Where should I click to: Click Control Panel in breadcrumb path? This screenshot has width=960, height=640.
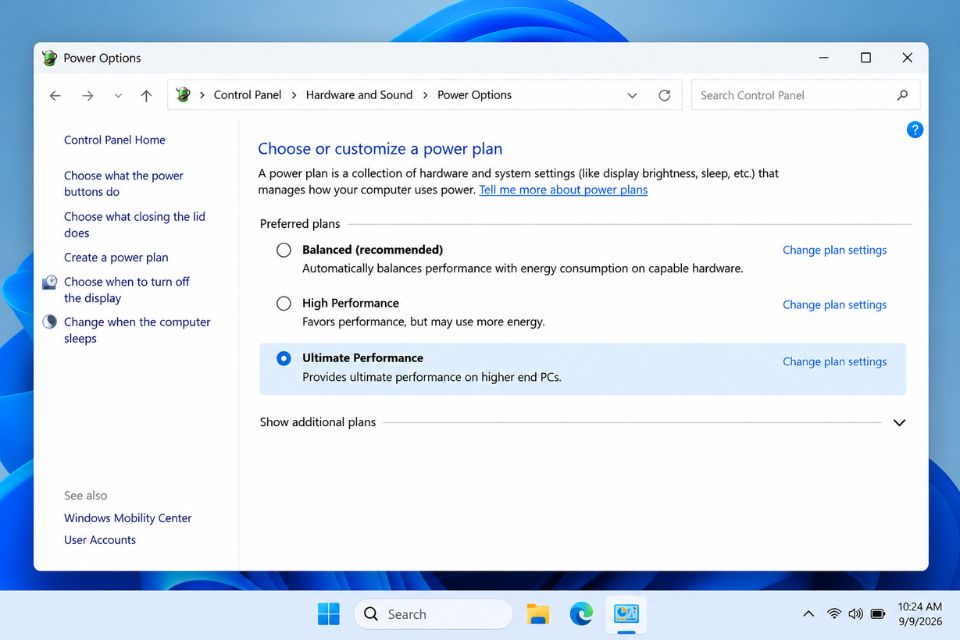(247, 95)
